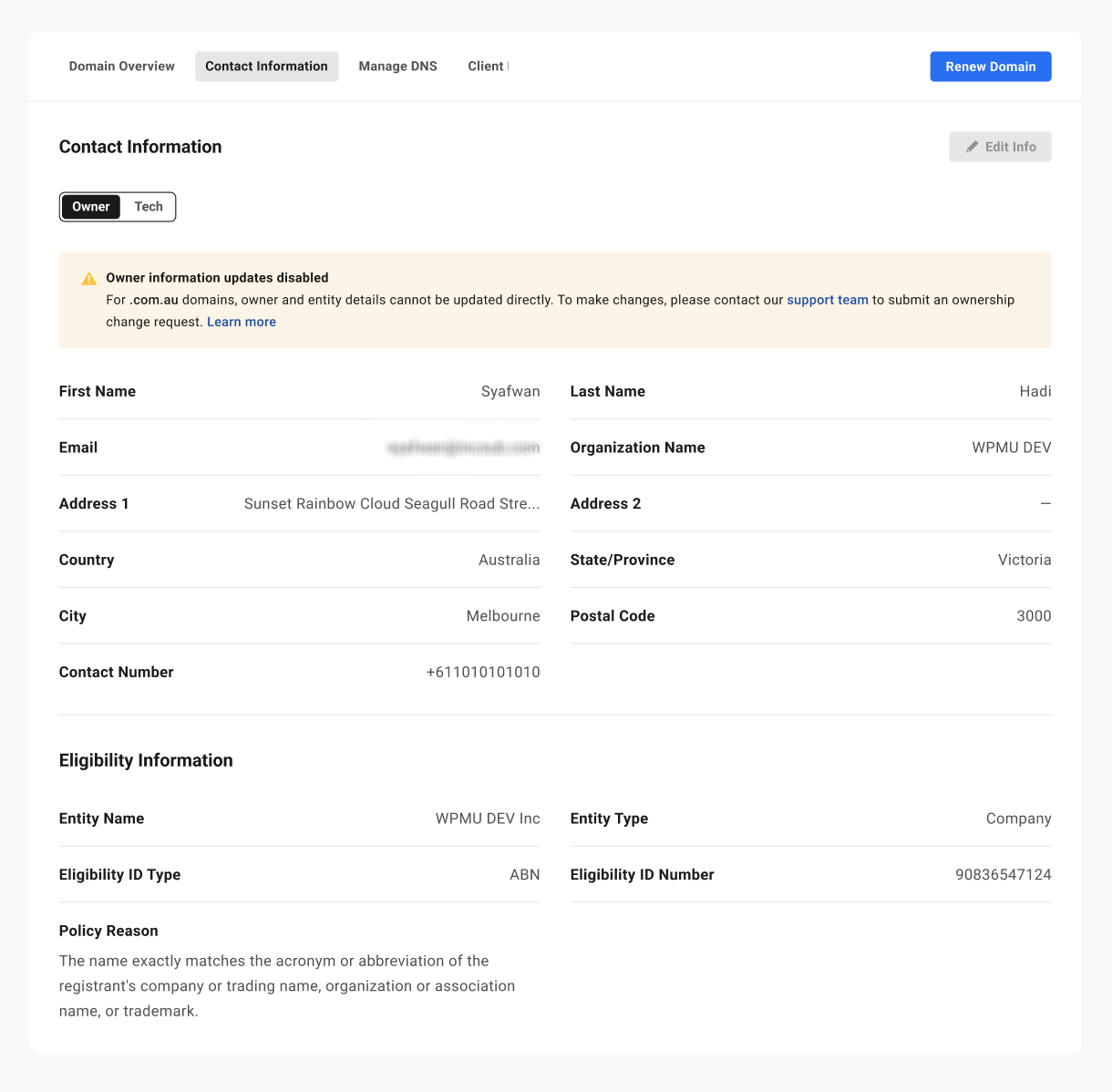Click the postal code value 3000
1112x1092 pixels.
pos(1034,616)
